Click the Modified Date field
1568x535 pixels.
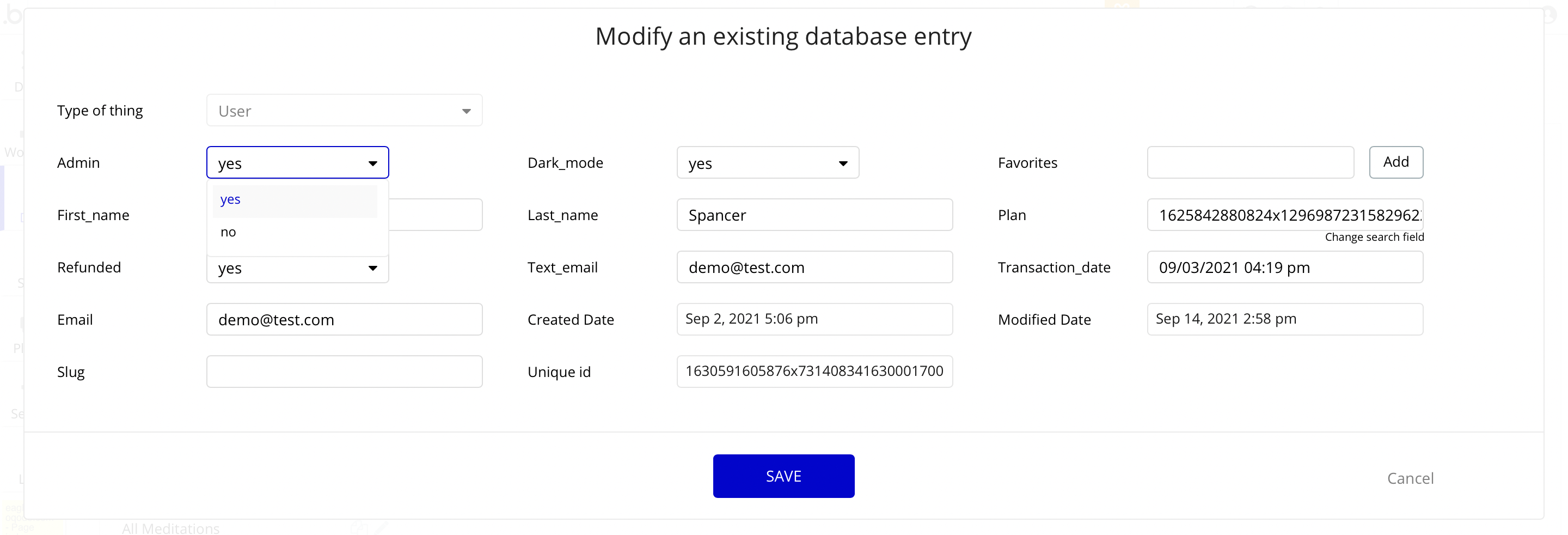(x=1284, y=319)
